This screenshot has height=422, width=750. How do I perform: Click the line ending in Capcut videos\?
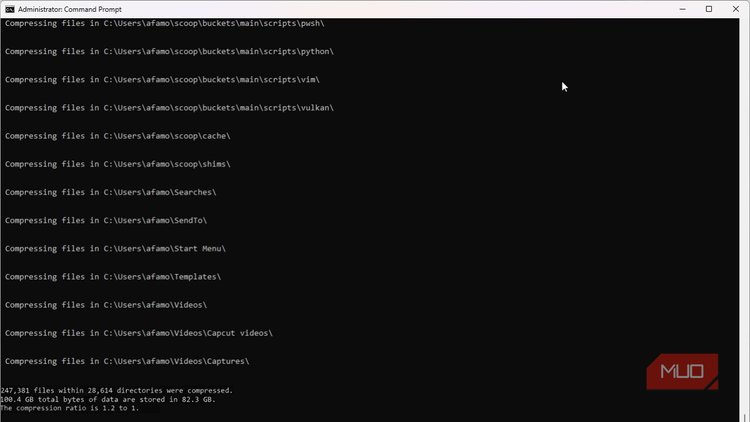[x=139, y=333]
